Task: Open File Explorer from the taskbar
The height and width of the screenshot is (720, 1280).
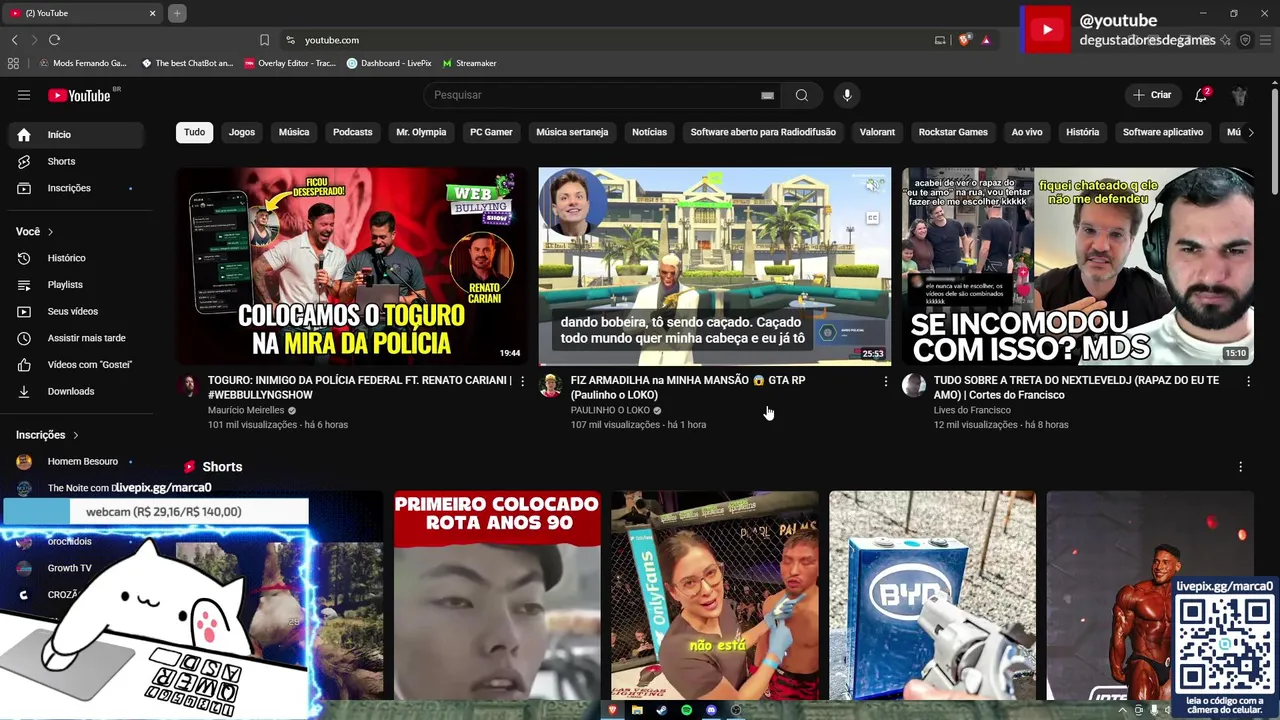Action: 637,710
